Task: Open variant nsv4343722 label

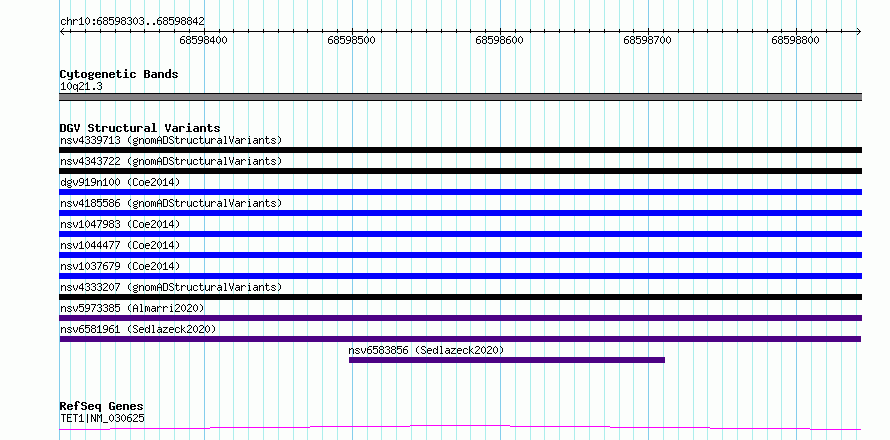Action: click(170, 161)
